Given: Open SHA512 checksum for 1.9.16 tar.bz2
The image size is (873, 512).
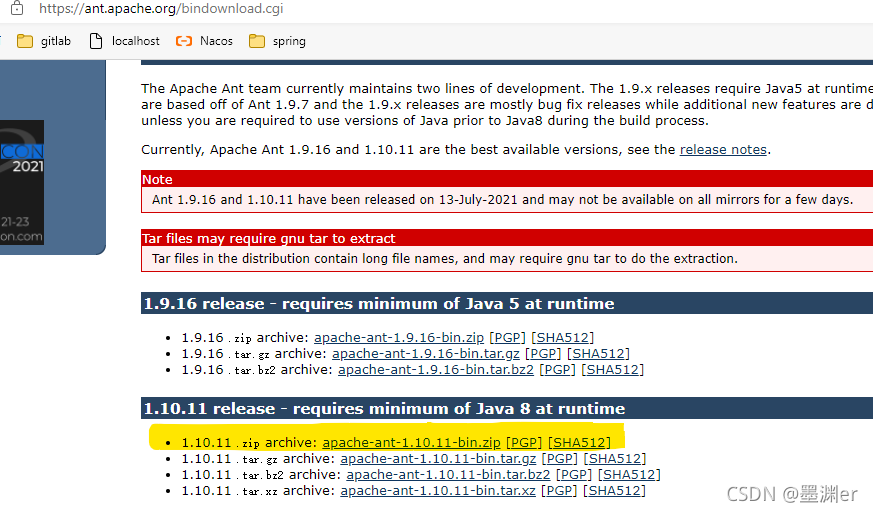Looking at the screenshot, I should [x=612, y=370].
